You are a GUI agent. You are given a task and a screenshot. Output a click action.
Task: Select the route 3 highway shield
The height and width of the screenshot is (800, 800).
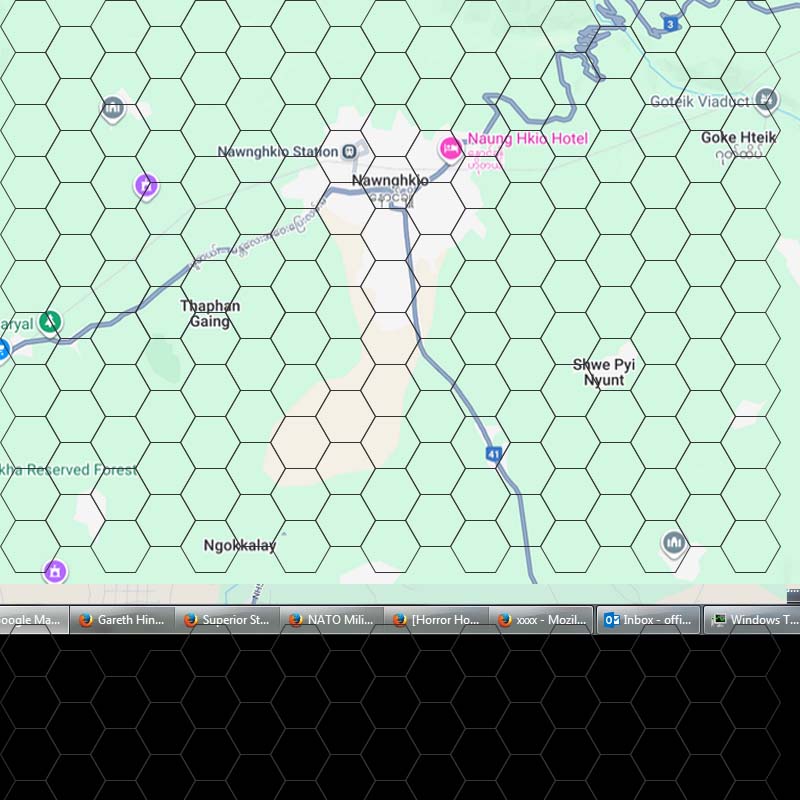tap(670, 24)
